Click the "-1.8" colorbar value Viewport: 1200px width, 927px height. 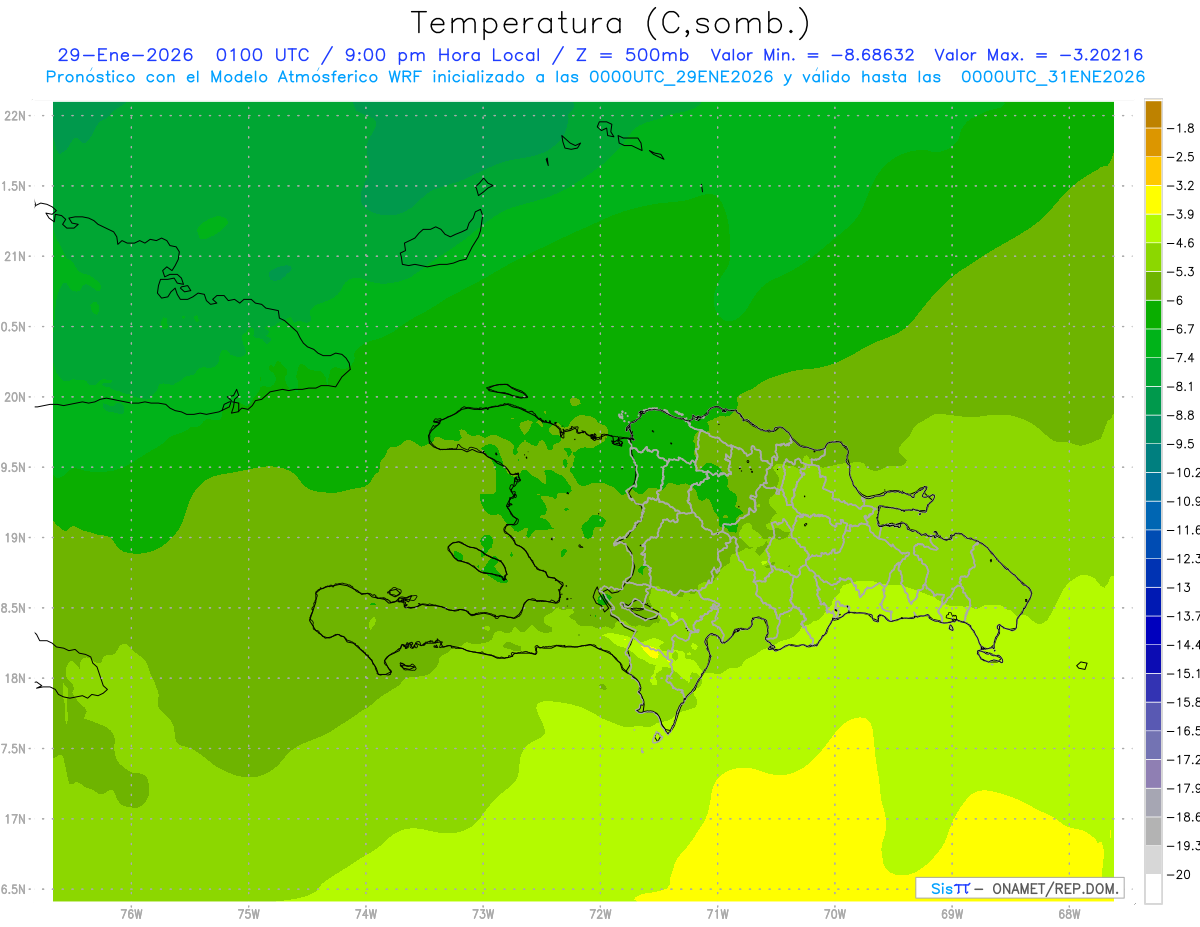tap(1181, 128)
